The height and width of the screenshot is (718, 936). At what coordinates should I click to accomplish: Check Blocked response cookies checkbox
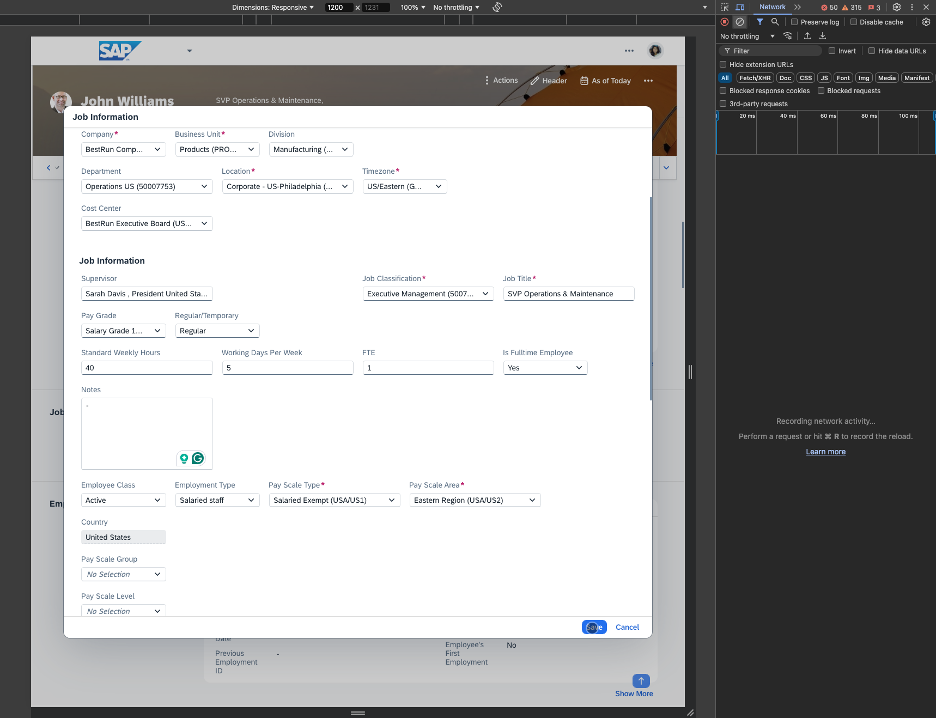(x=723, y=91)
